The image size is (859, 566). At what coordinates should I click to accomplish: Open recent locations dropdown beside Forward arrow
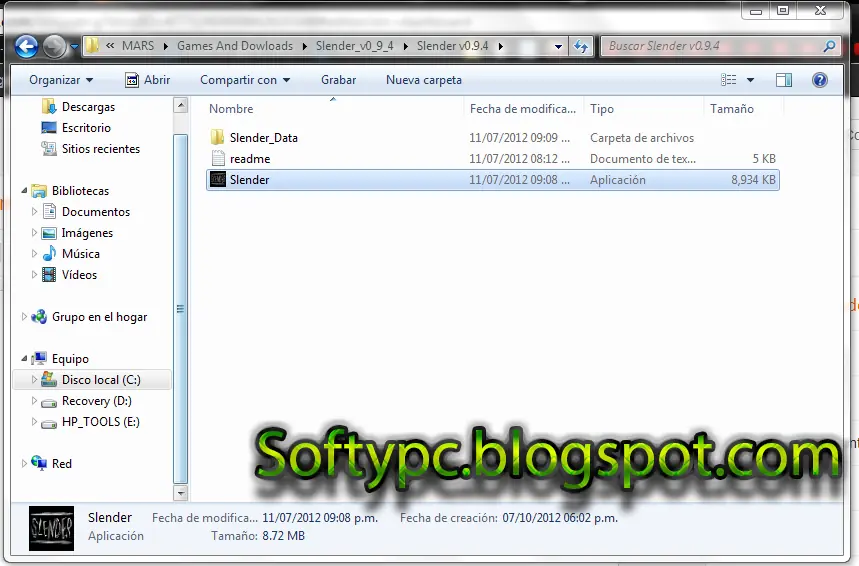(x=75, y=47)
